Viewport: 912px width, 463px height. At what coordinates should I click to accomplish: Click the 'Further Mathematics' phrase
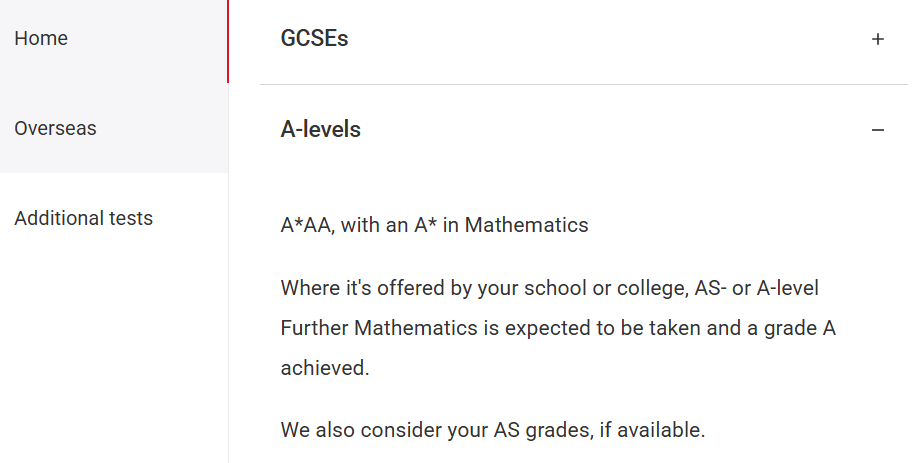coord(379,328)
